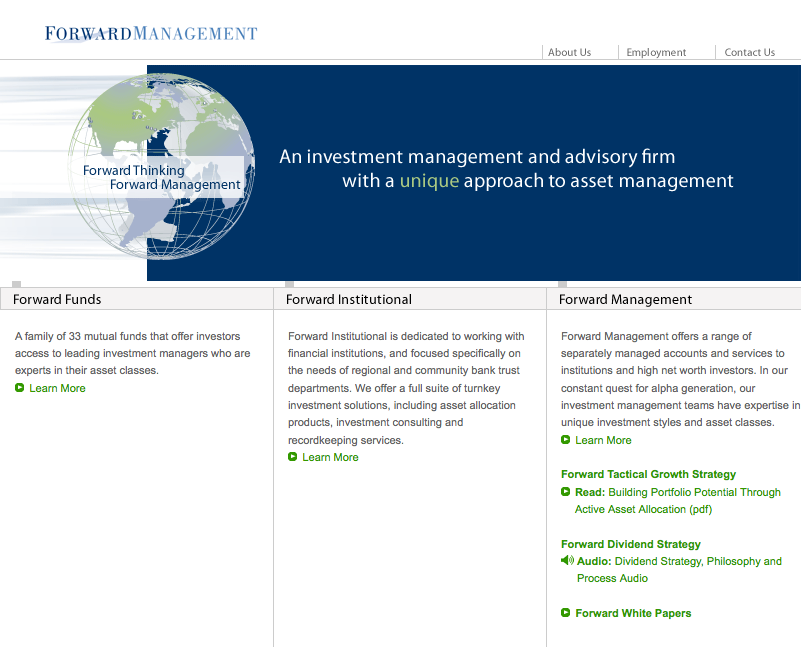The width and height of the screenshot is (801, 652).
Task: Click 'Forward Thinking' text on the globe
Action: pos(134,170)
